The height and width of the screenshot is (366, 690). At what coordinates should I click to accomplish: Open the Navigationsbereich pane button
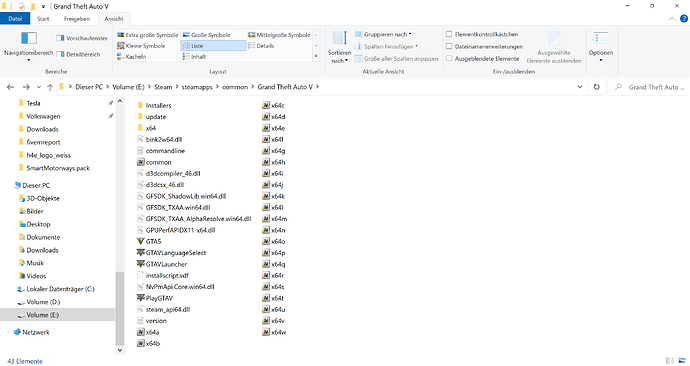click(29, 46)
